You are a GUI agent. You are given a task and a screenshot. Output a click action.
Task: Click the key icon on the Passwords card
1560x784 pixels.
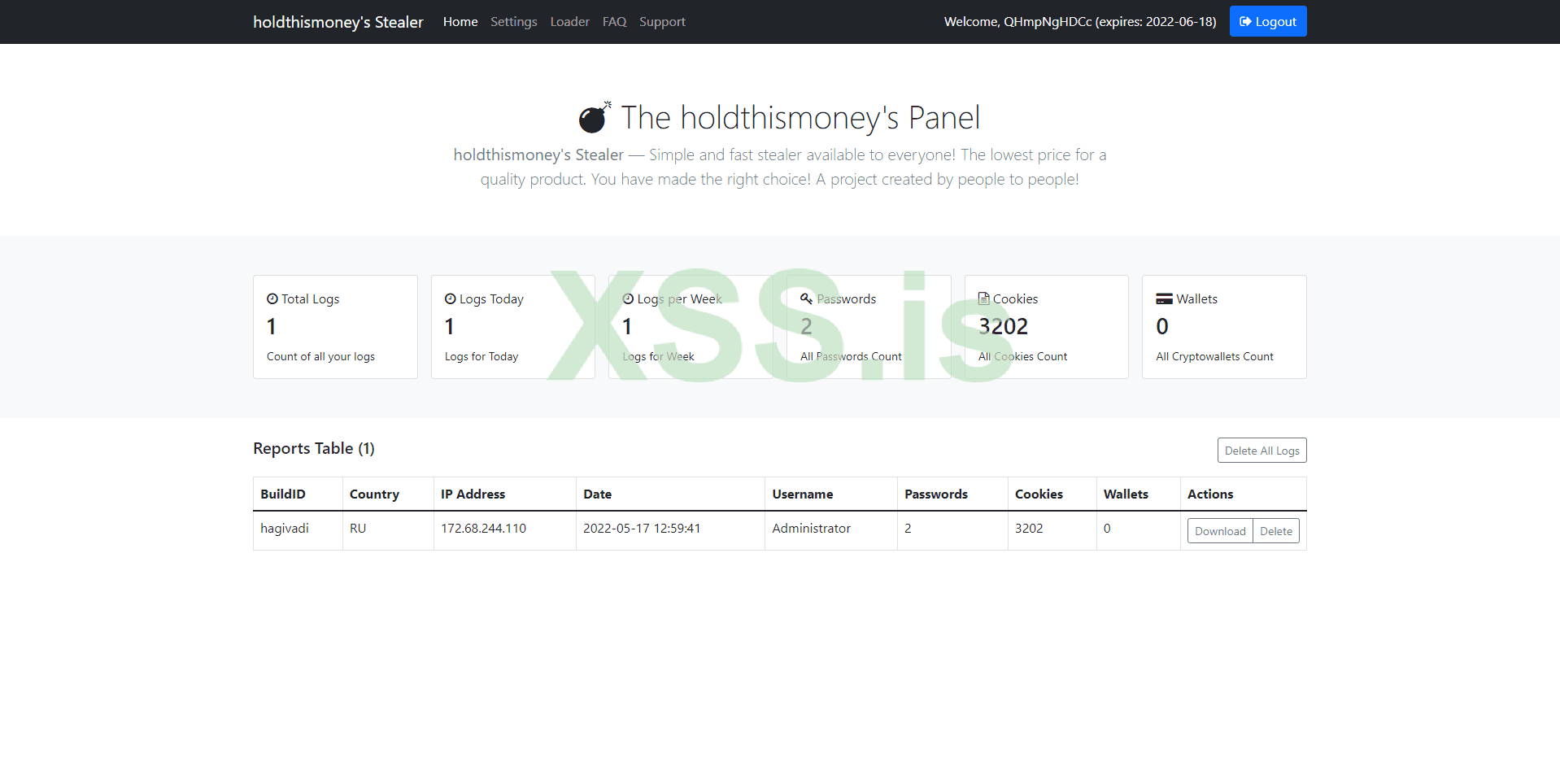click(807, 298)
